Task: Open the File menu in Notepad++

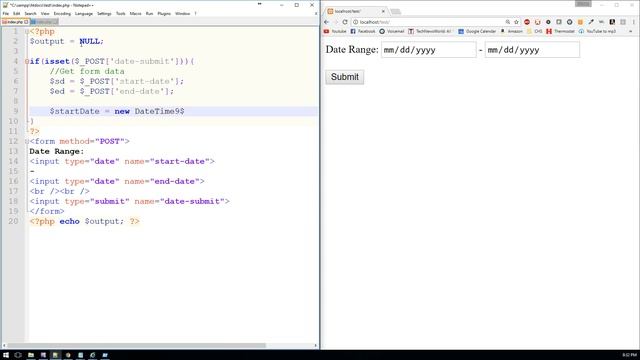Action: 6,13
